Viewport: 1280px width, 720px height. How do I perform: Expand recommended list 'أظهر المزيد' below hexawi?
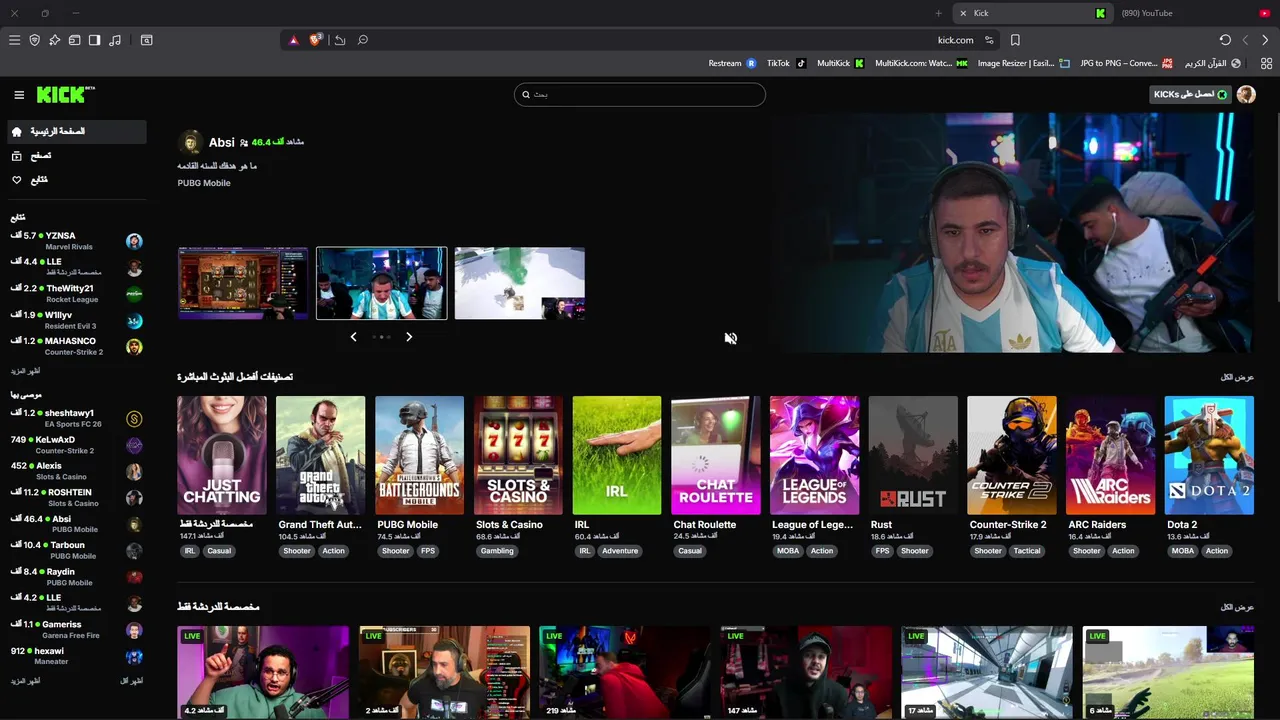[x=26, y=681]
